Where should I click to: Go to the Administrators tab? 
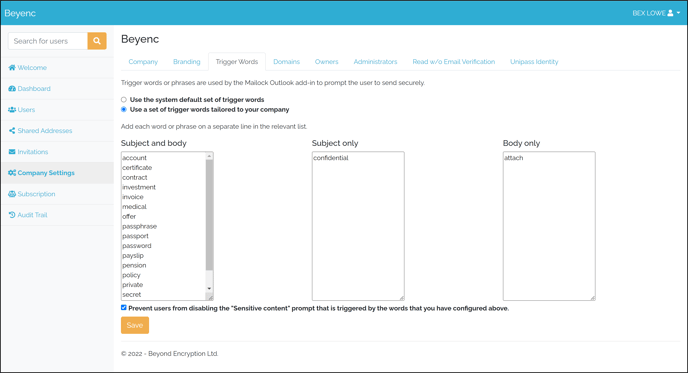click(x=375, y=62)
